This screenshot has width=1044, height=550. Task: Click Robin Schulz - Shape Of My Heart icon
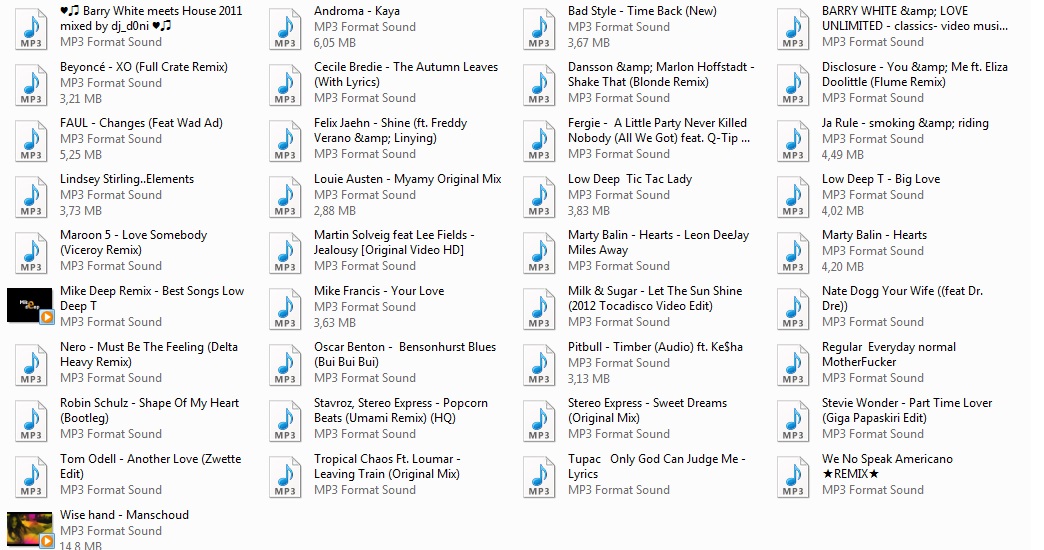31,421
